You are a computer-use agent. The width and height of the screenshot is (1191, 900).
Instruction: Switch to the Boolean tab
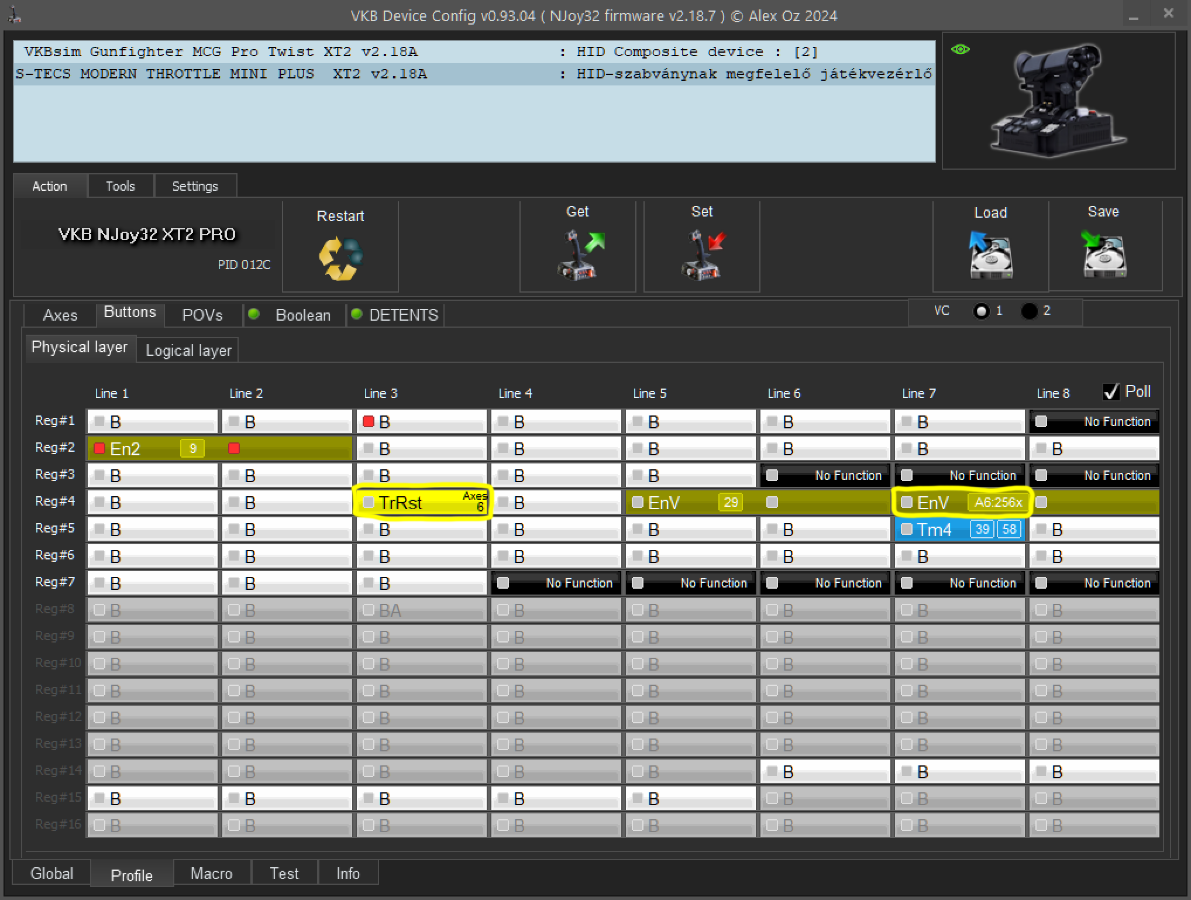tap(294, 315)
